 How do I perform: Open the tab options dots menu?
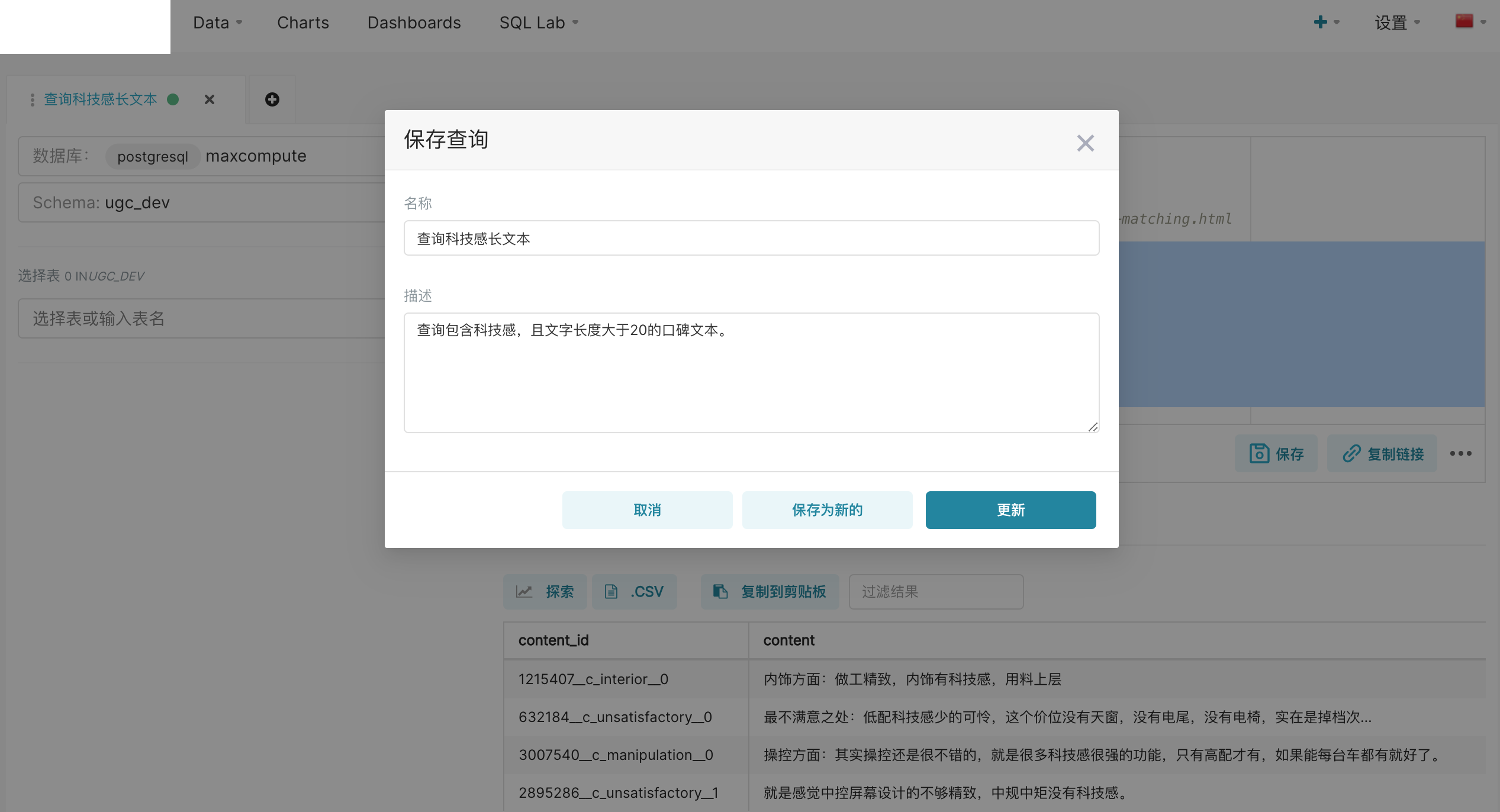click(32, 99)
